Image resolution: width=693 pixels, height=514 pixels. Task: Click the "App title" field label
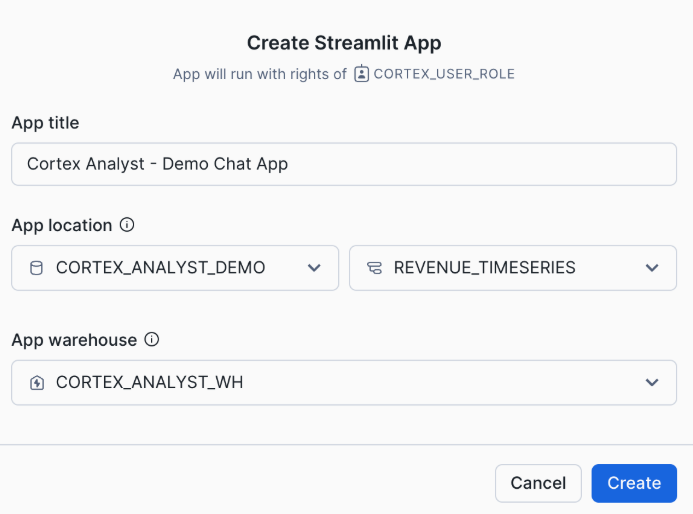pos(45,123)
